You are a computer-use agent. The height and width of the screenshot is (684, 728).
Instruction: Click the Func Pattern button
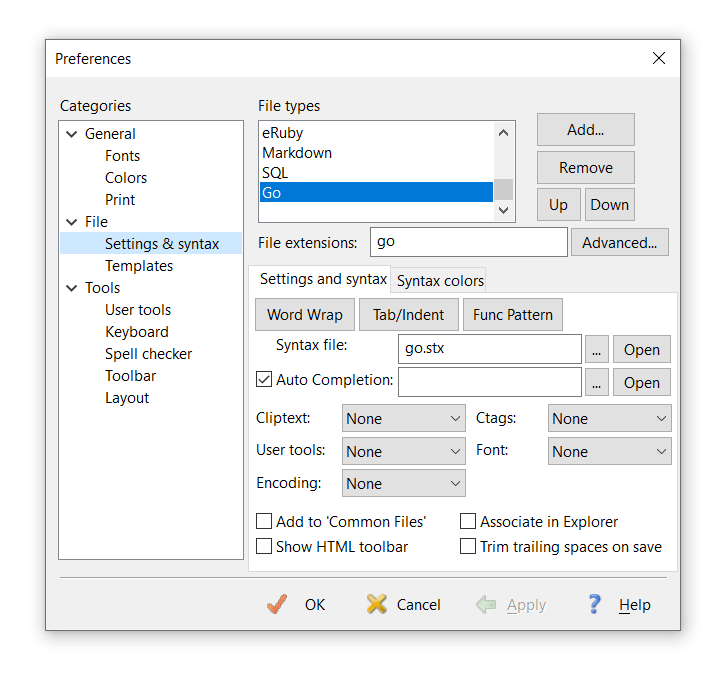click(x=513, y=314)
